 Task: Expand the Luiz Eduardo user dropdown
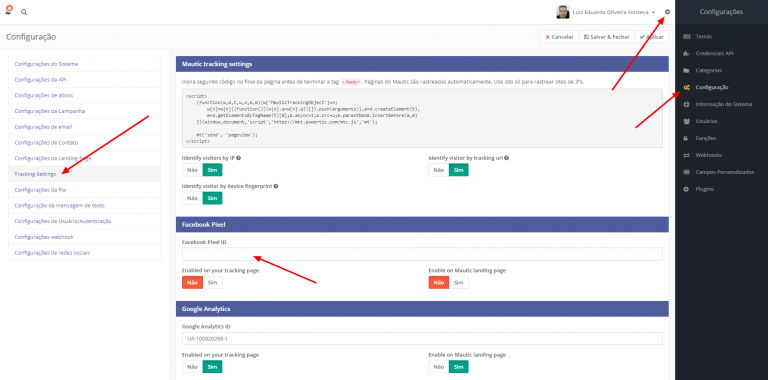(x=613, y=12)
